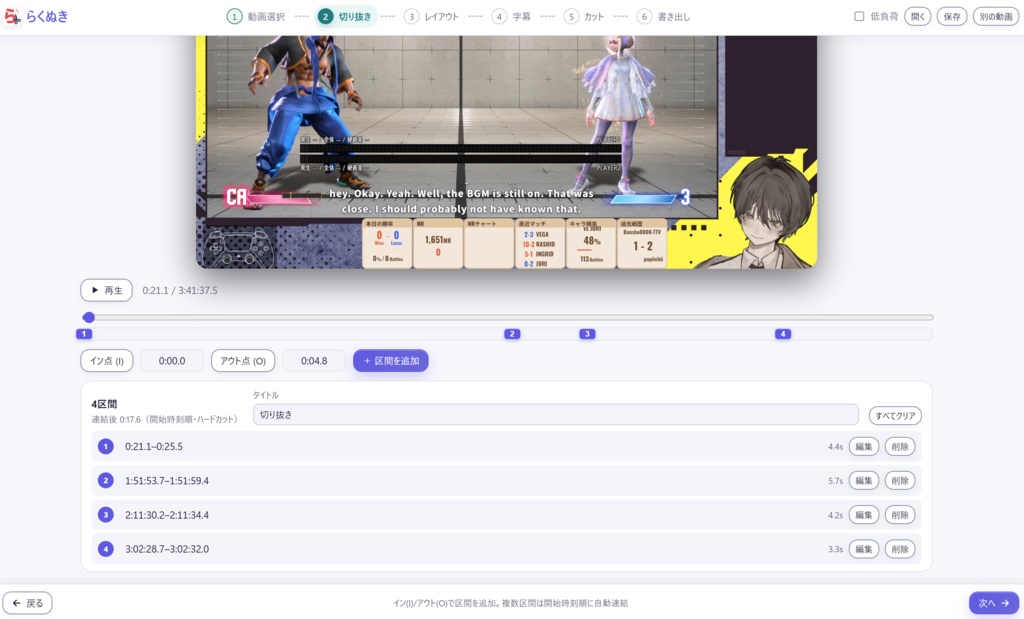The image size is (1024, 619).
Task: Click the seek slider handle
Action: (x=89, y=317)
